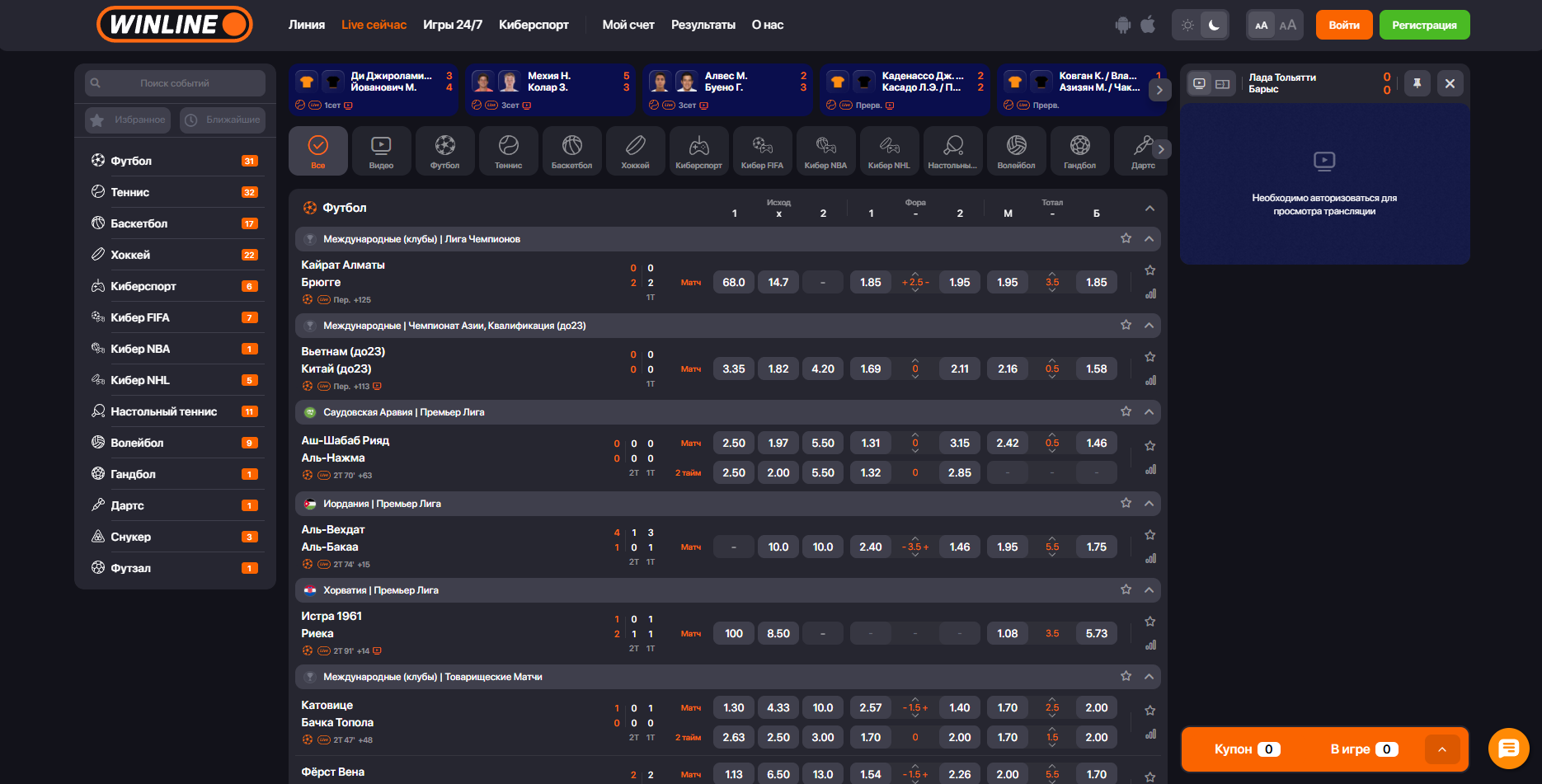The image size is (1542, 784).
Task: Select the Киберспорт sport filter icon
Action: pos(698,151)
